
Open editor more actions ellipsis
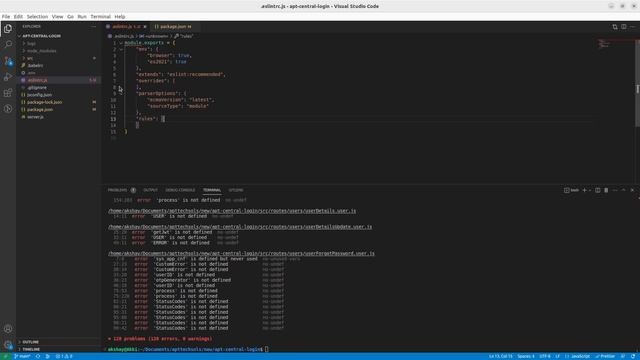[633, 27]
